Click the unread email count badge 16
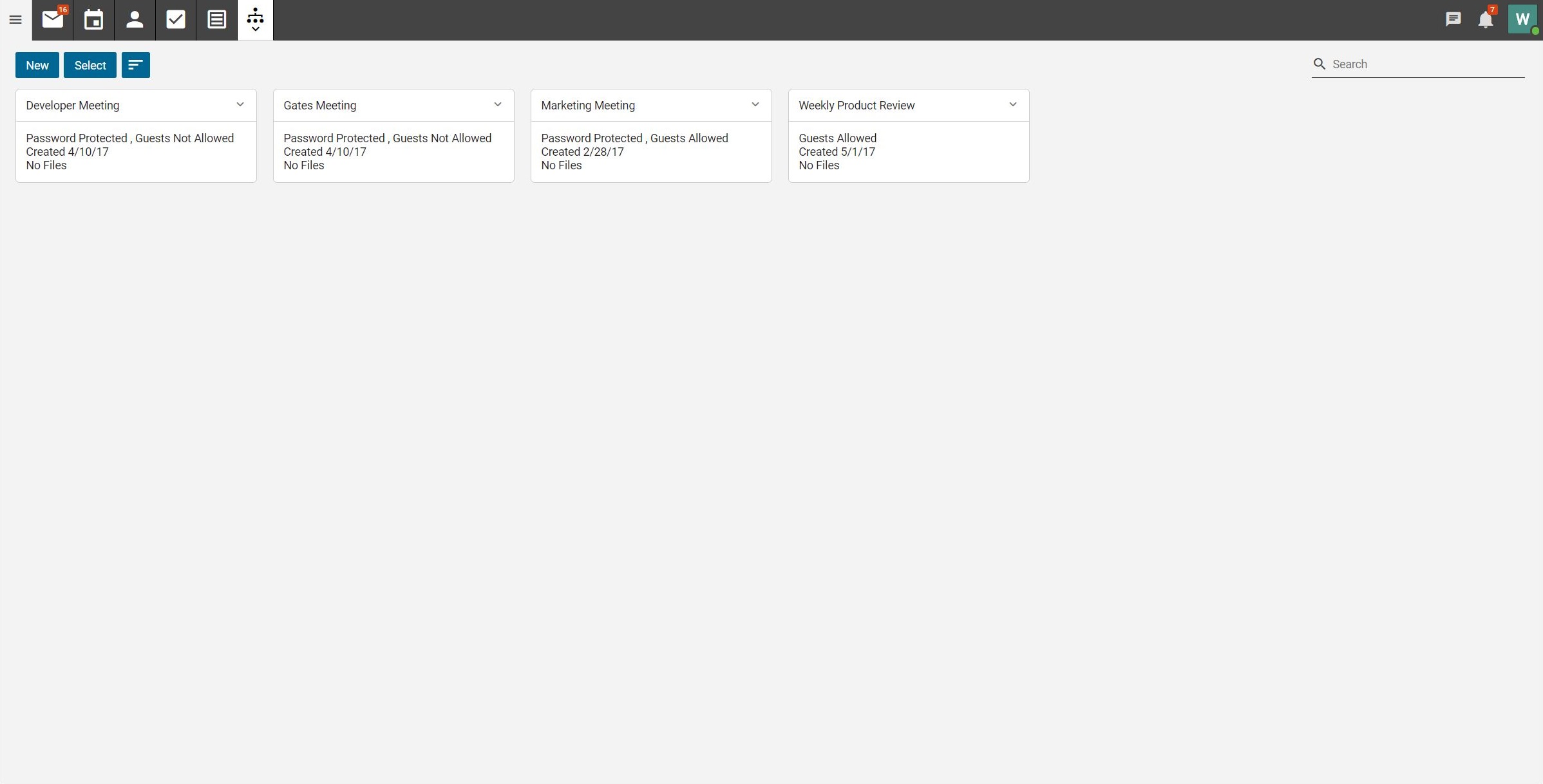Image resolution: width=1543 pixels, height=784 pixels. pos(62,9)
